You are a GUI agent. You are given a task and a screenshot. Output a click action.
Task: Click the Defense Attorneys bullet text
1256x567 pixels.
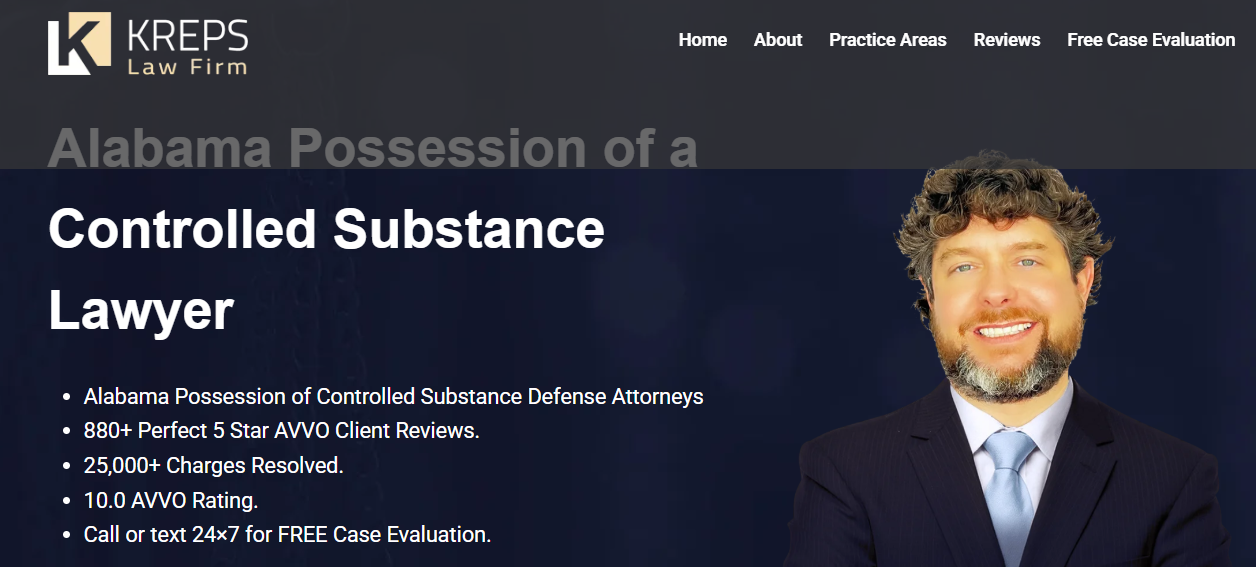tap(393, 396)
